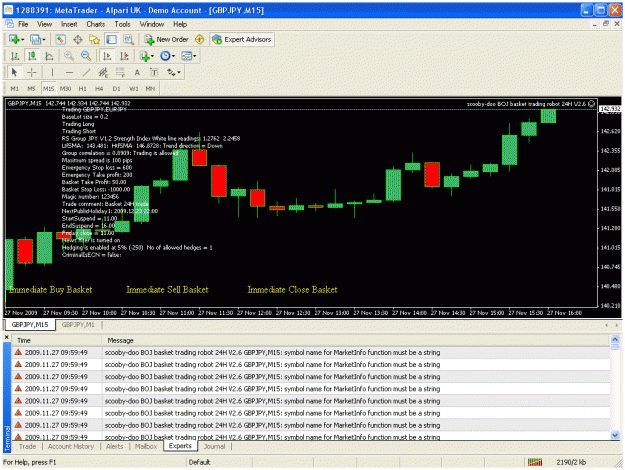This screenshot has height=470, width=625.
Task: Switch timeframe to H1
Action: coord(83,88)
